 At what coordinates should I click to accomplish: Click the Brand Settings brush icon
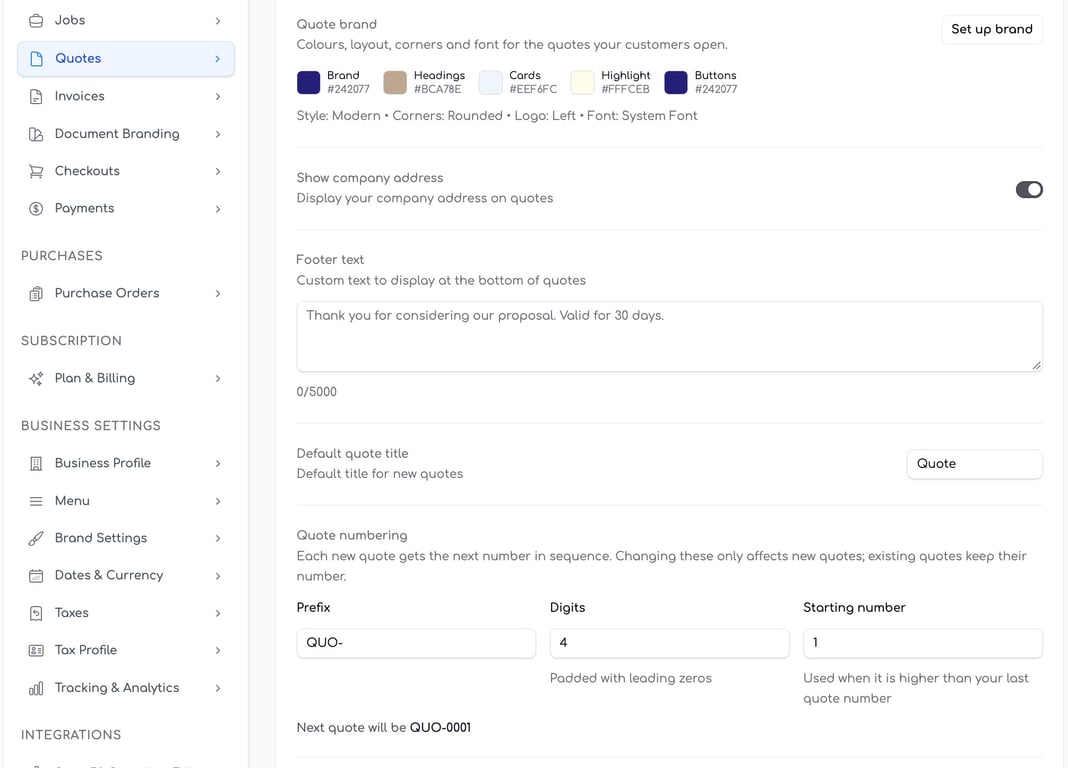pos(36,539)
